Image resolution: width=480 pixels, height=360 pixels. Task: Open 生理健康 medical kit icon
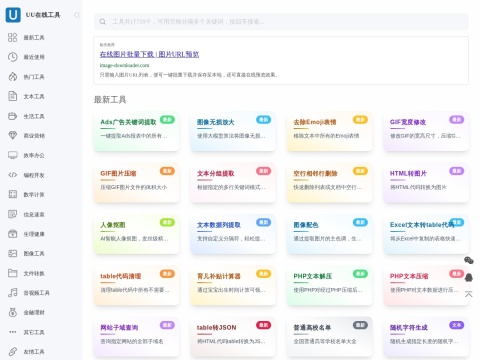[x=13, y=234]
